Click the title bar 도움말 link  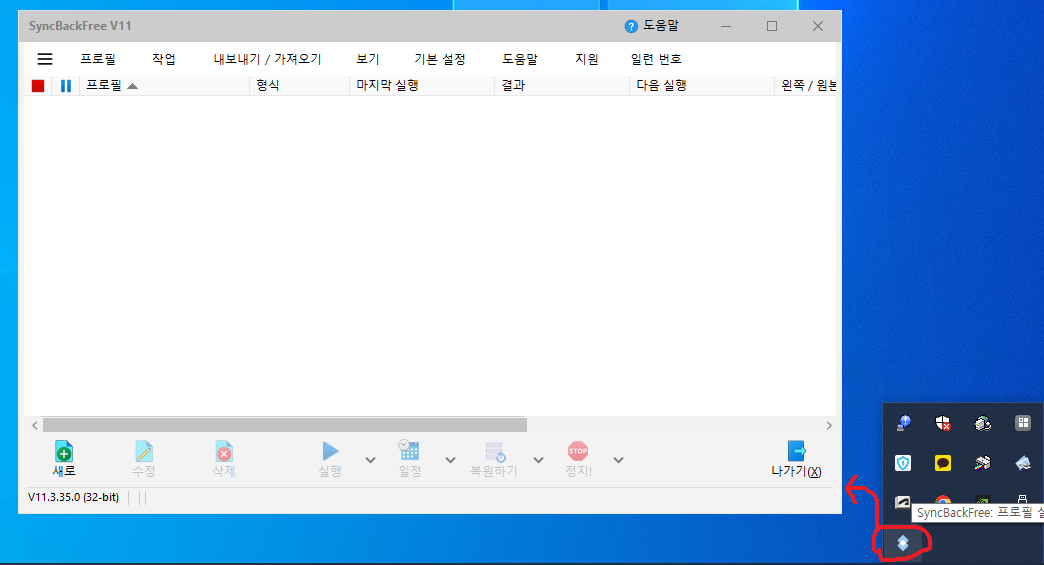point(660,26)
